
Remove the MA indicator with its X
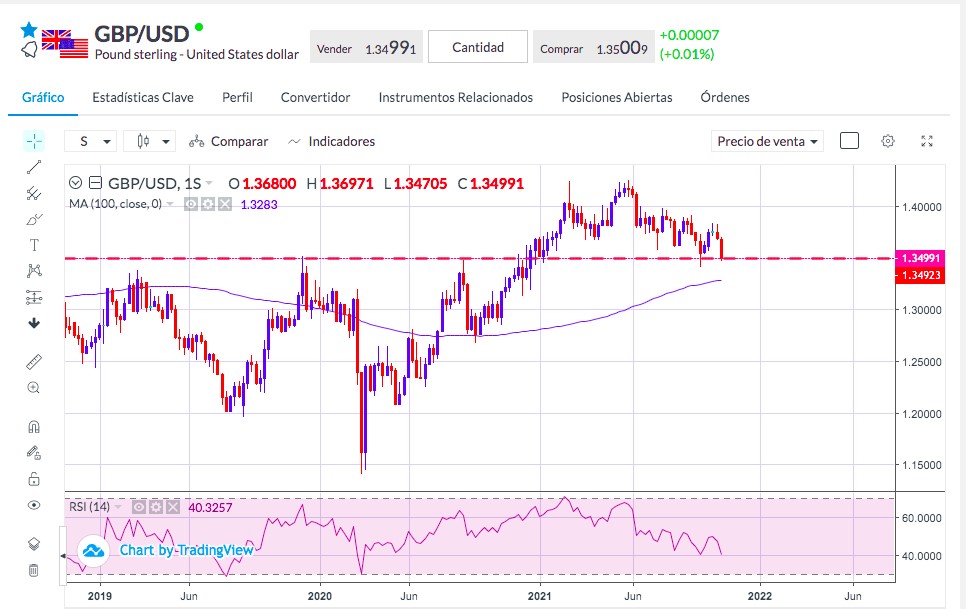tap(225, 204)
